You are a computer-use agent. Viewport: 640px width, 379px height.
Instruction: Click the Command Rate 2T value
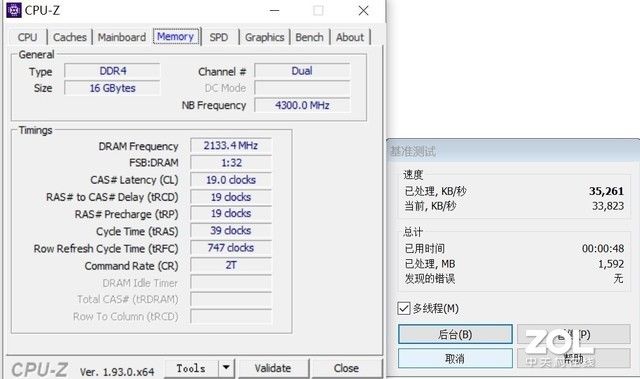pyautogui.click(x=231, y=265)
